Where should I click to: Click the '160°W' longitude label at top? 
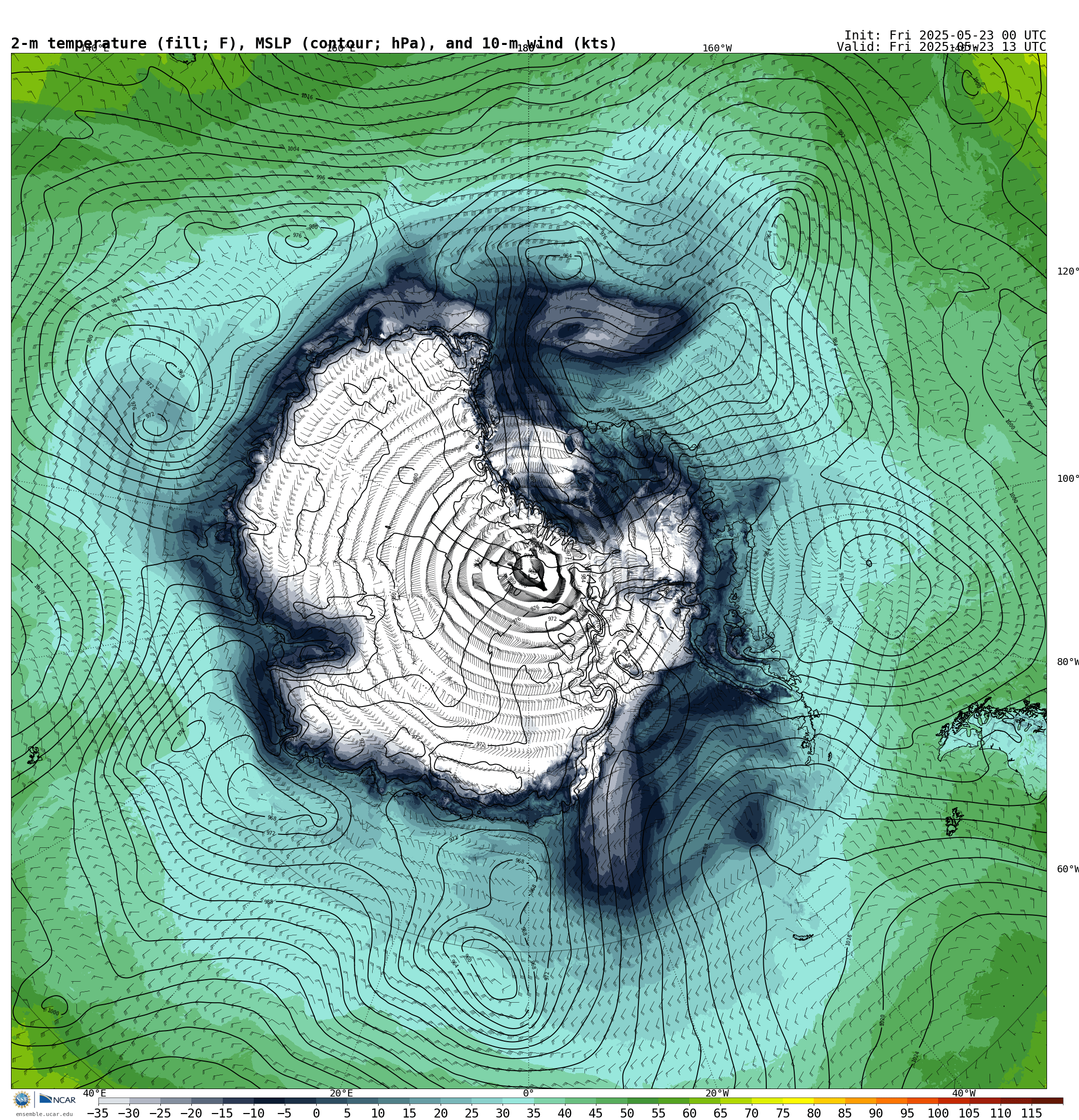[x=717, y=48]
